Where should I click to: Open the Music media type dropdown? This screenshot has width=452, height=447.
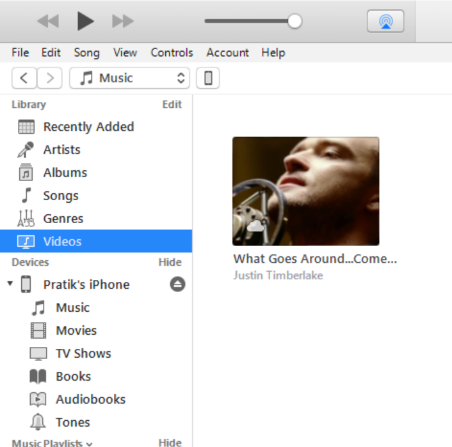[129, 78]
